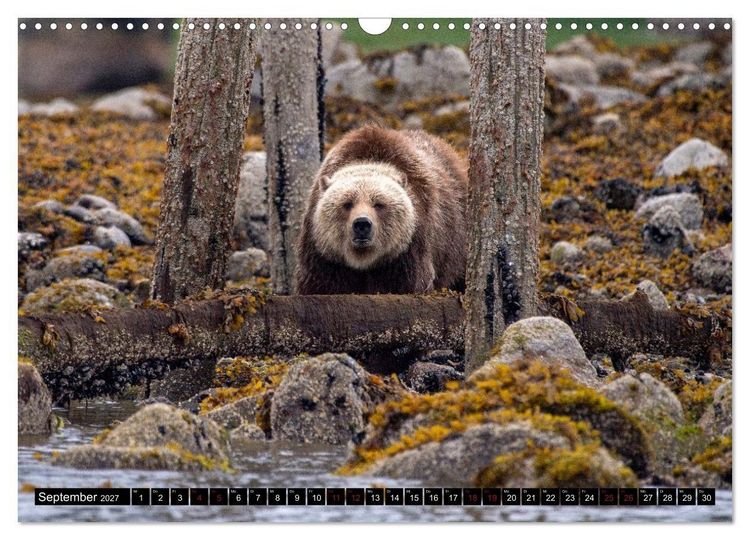Select date cell 9 in calendar strip
Viewport: 750px width, 540px height.
pos(297,497)
